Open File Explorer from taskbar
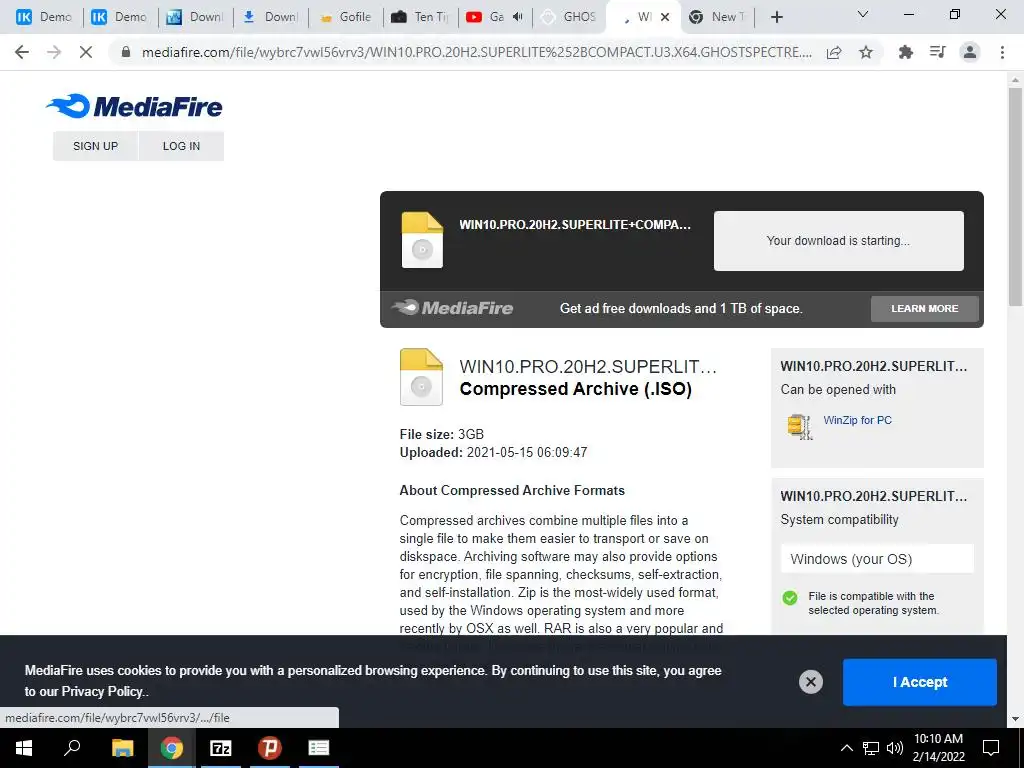This screenshot has width=1024, height=768. pos(122,748)
